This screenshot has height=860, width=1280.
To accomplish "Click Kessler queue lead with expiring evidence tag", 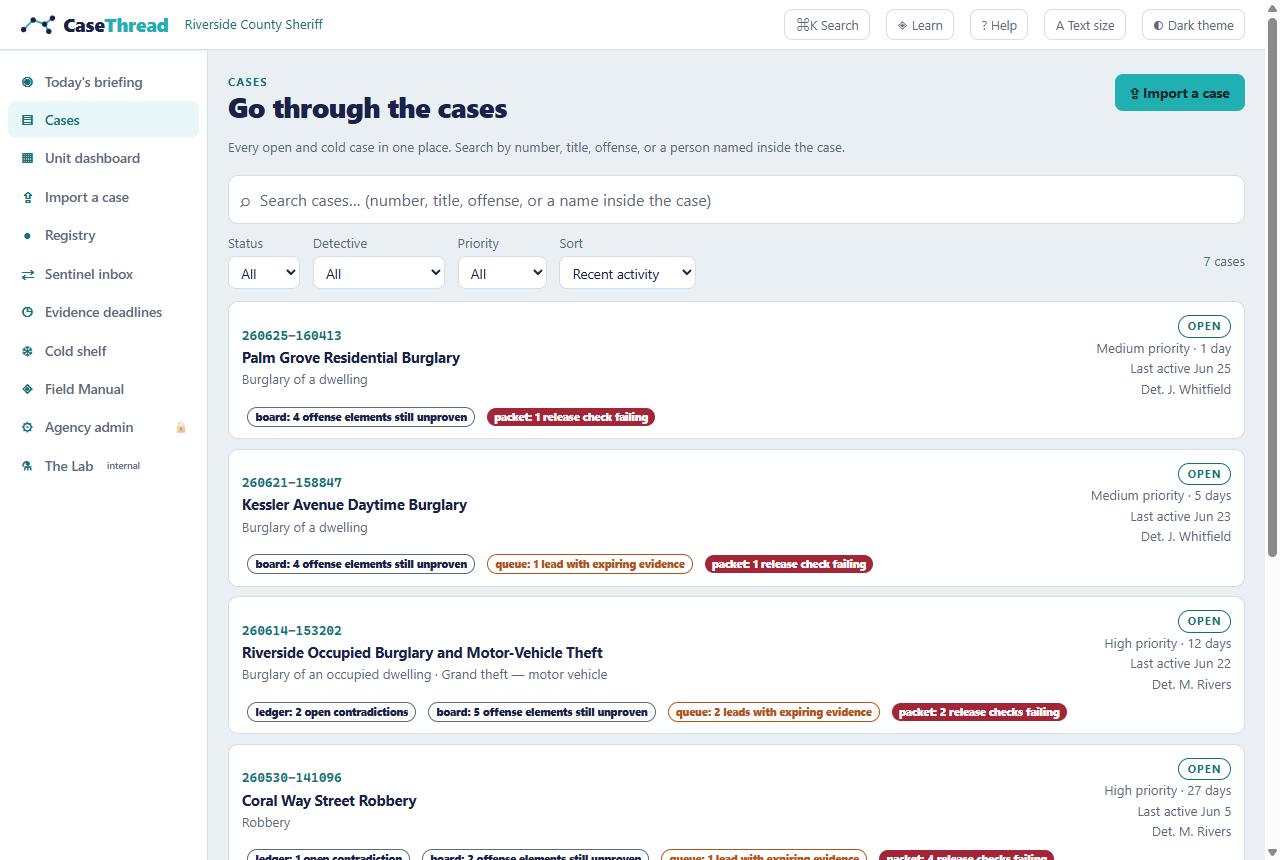I will pos(590,564).
